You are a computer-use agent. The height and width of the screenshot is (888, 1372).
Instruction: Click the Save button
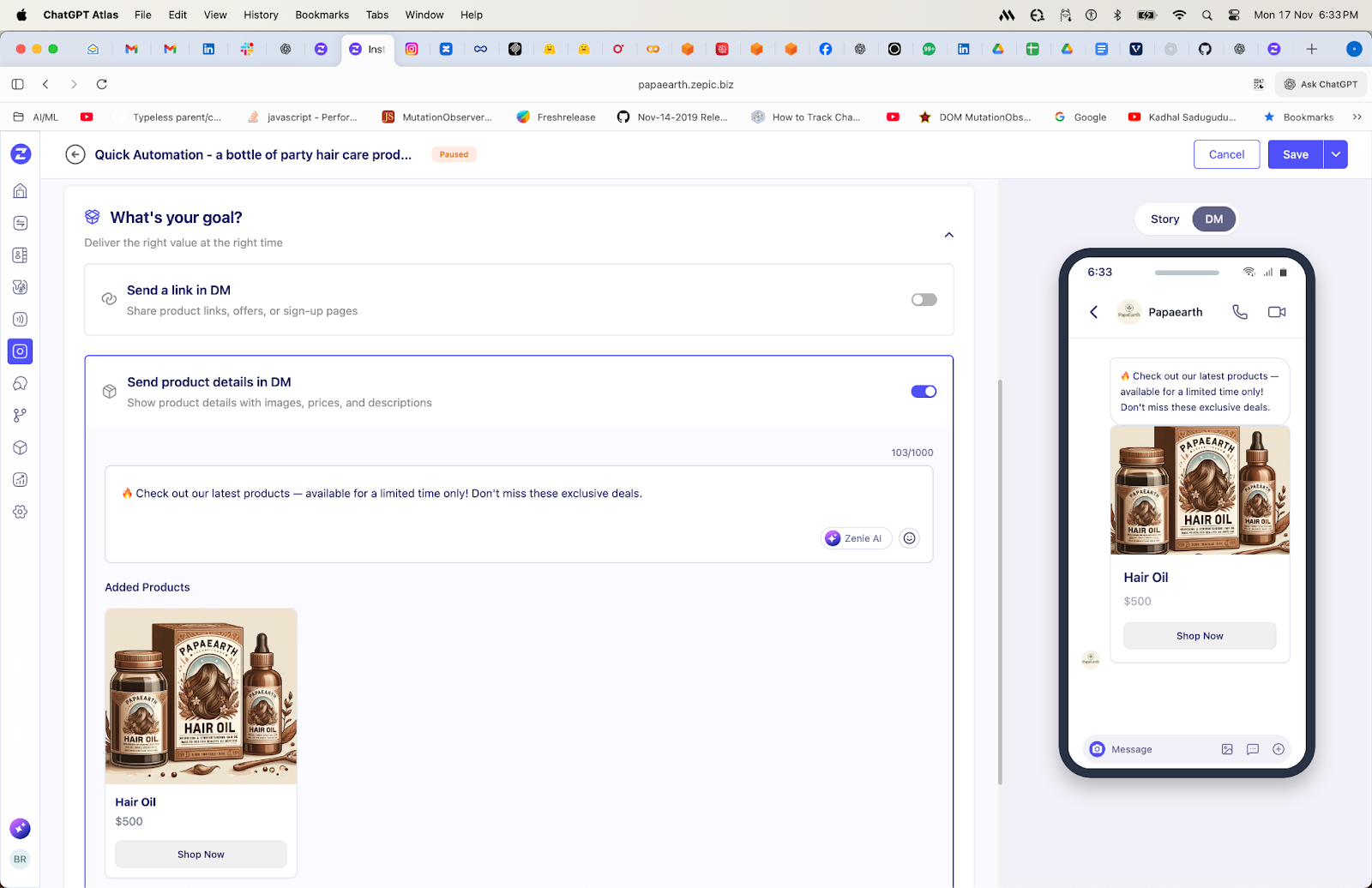pos(1296,154)
